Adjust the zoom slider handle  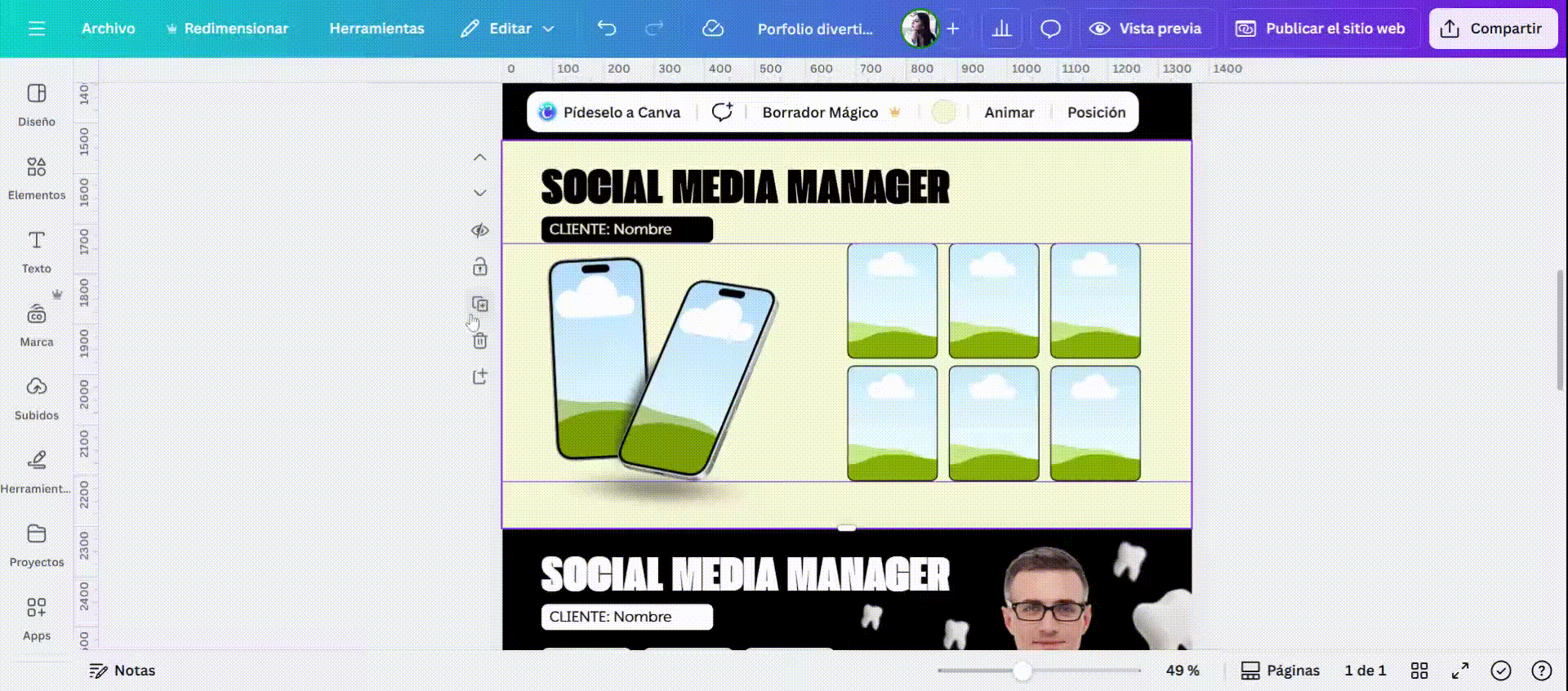(x=1022, y=671)
